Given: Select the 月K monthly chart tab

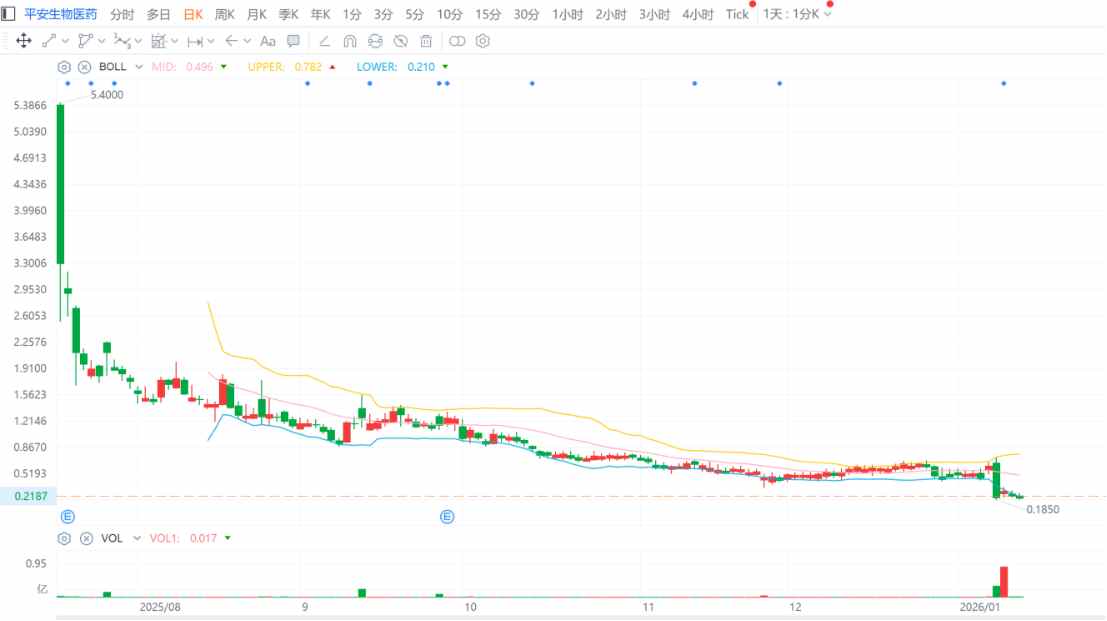Looking at the screenshot, I should pyautogui.click(x=257, y=14).
